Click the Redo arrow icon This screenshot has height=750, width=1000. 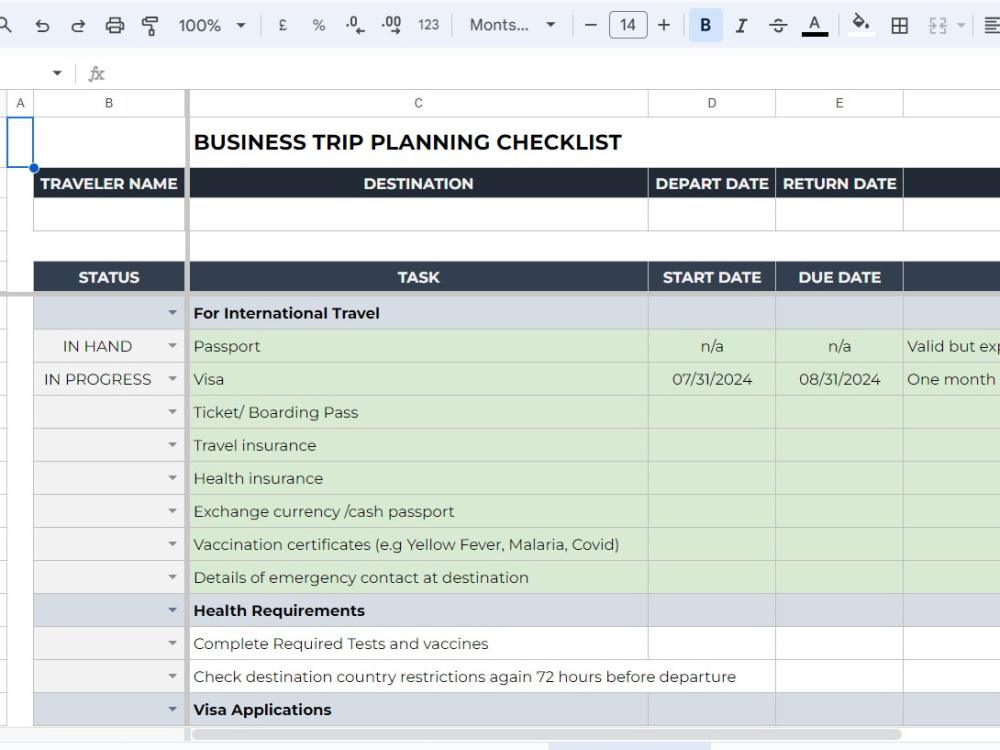coord(78,26)
